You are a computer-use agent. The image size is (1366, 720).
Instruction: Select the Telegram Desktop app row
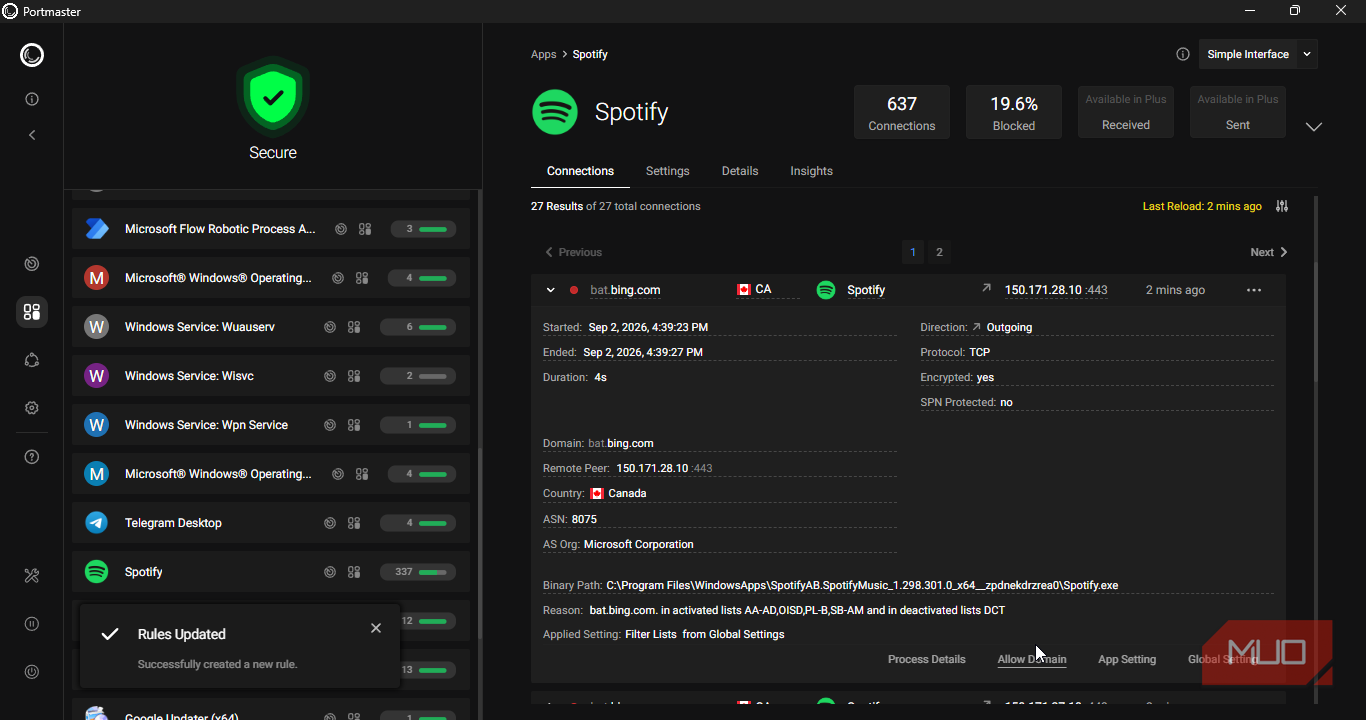click(x=271, y=523)
